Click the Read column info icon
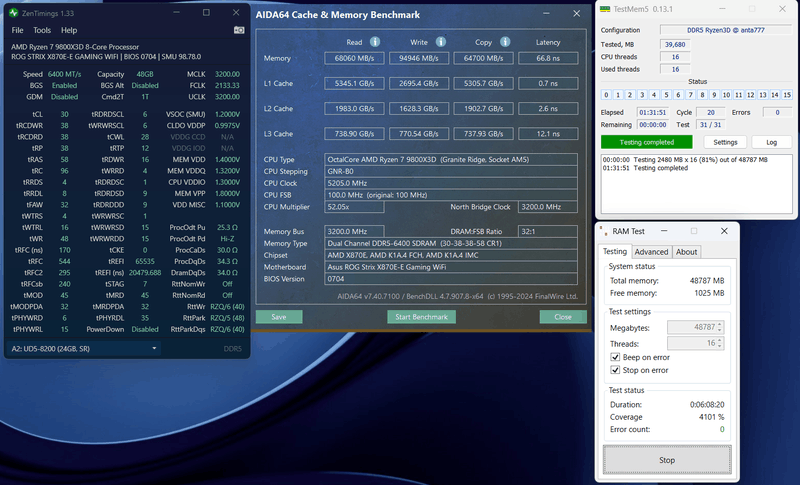Image resolution: width=800 pixels, height=485 pixels. (x=374, y=43)
